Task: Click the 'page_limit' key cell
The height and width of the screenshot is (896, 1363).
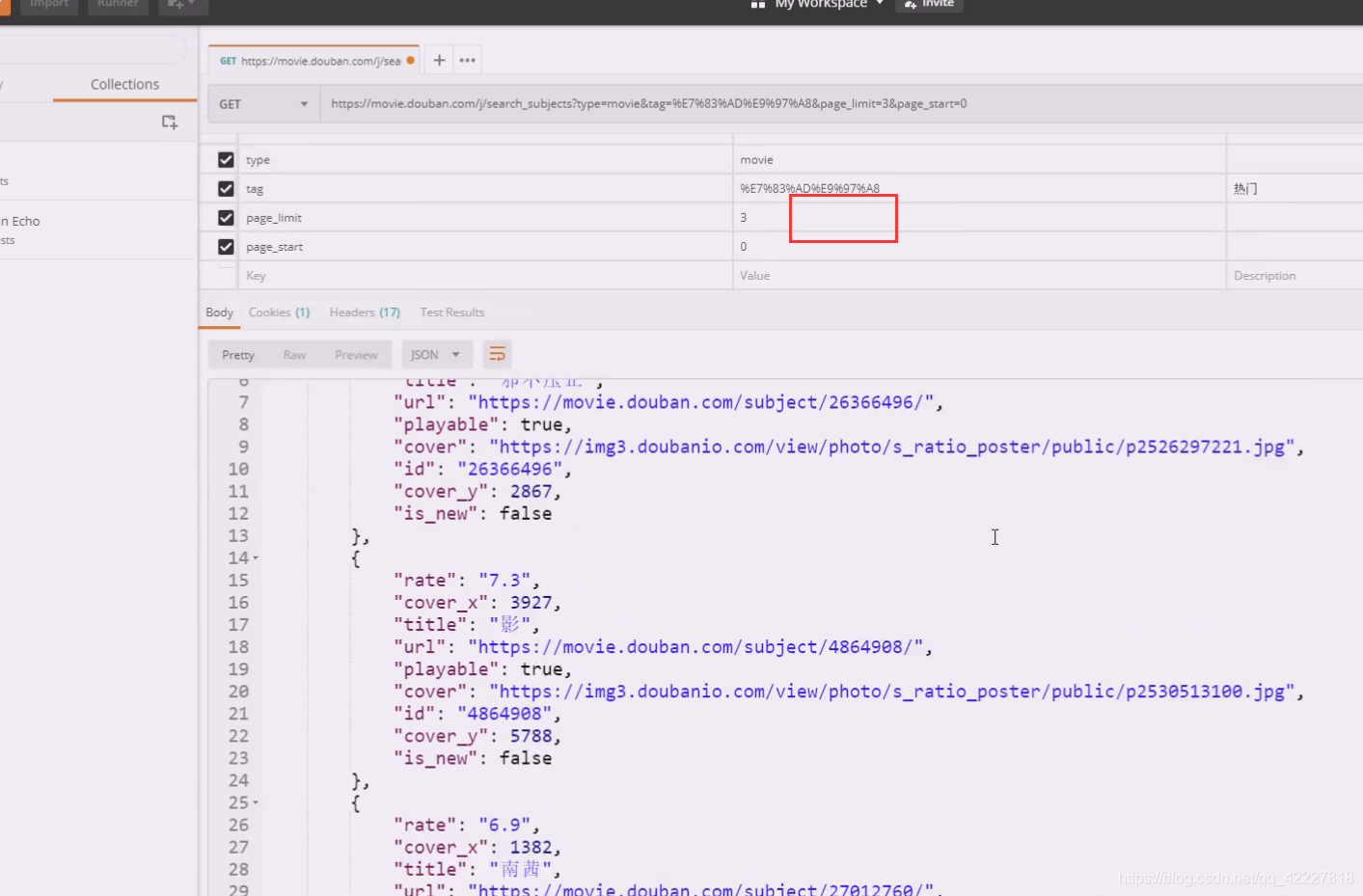Action: (x=485, y=218)
